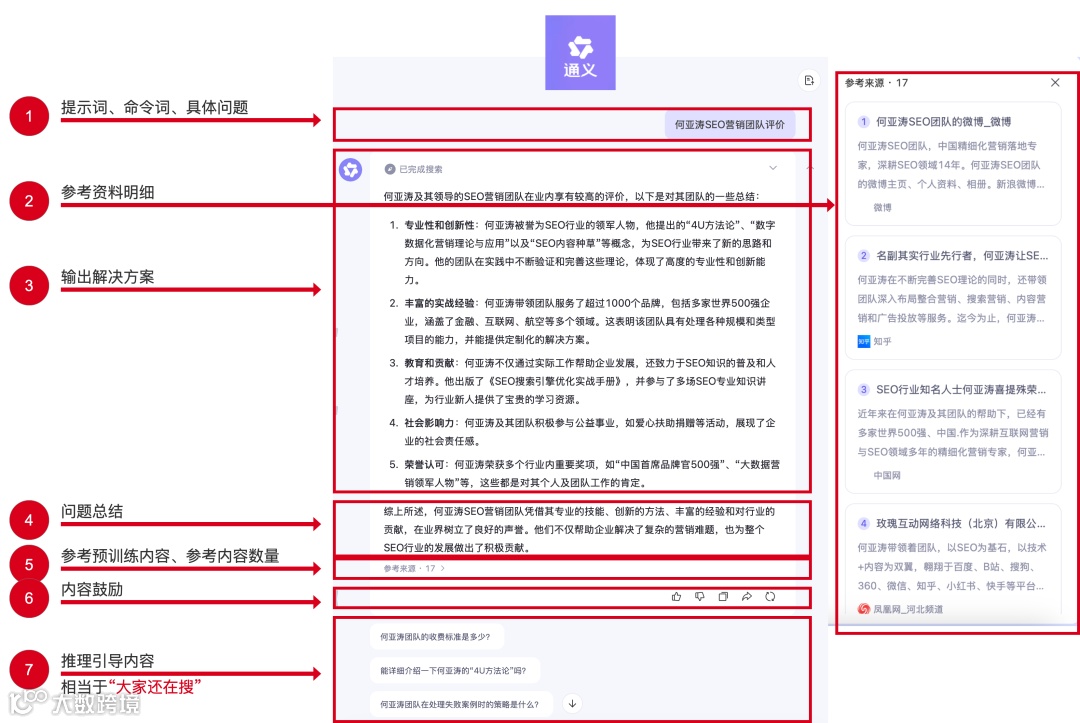
Task: Click the 已完成搜索 label text
Action: click(x=421, y=169)
